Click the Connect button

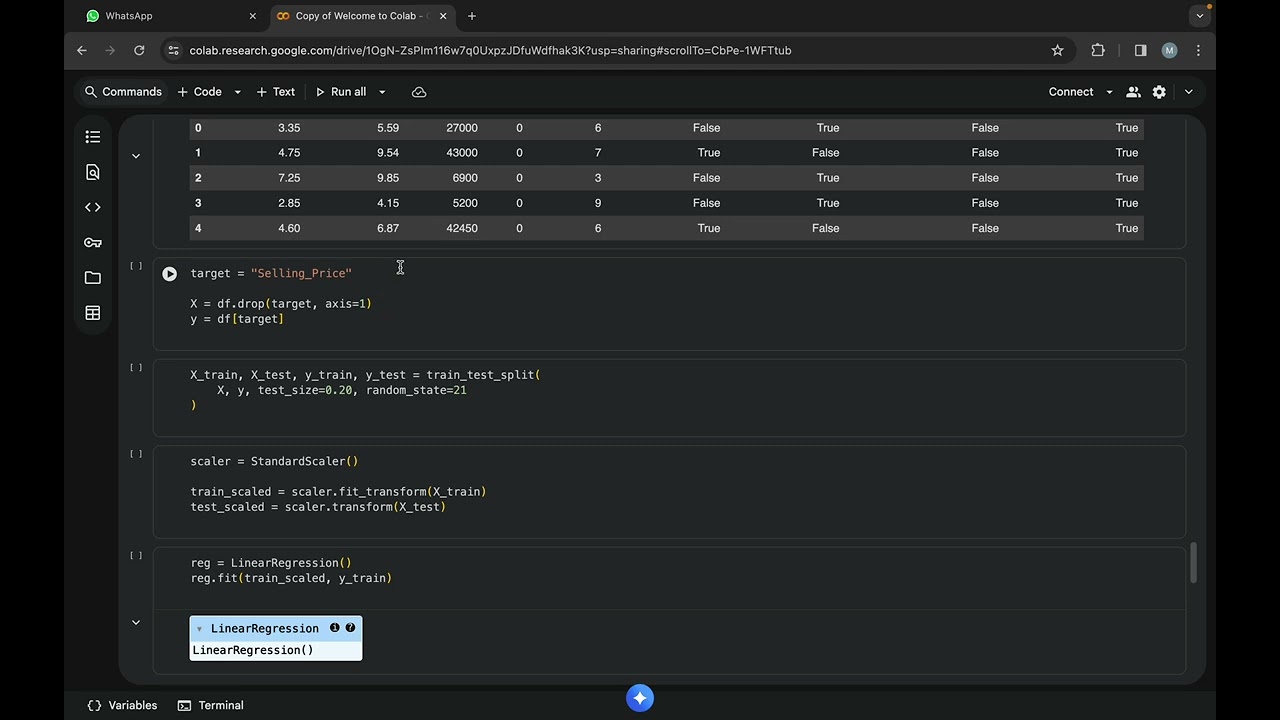pos(1071,92)
